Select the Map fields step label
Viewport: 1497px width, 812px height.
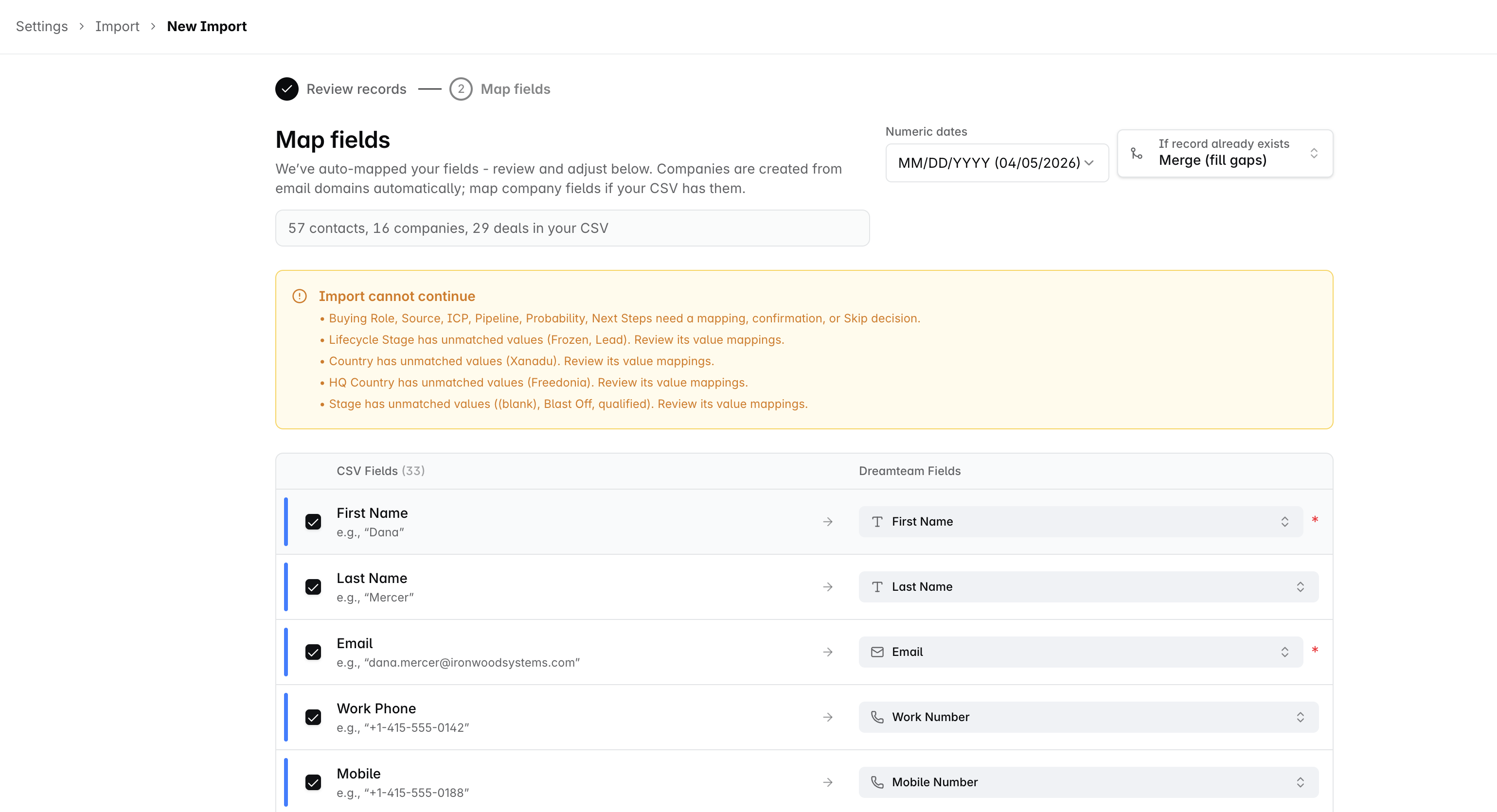tap(516, 89)
